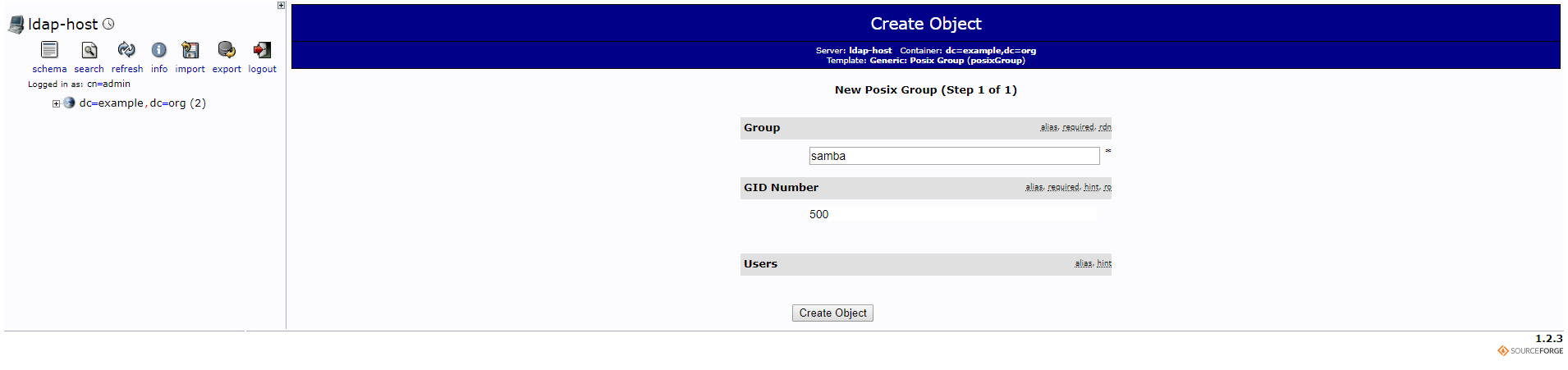Click the import text link
Screen dimensions: 1568x370
click(190, 69)
